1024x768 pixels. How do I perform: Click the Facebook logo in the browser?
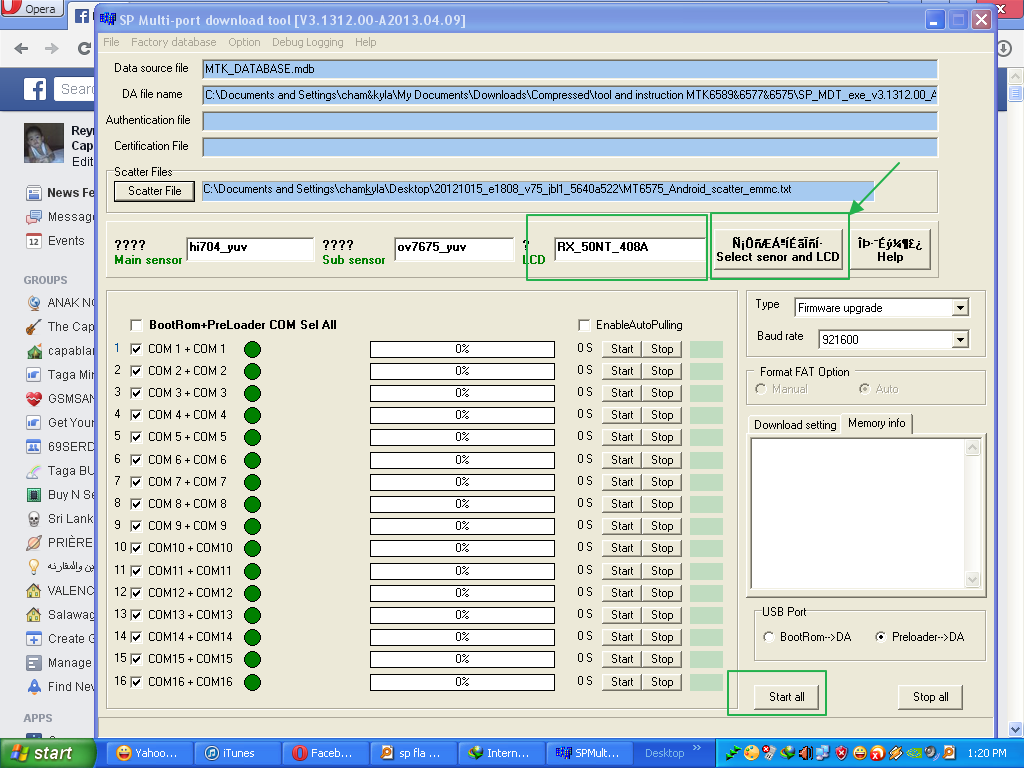[x=36, y=90]
